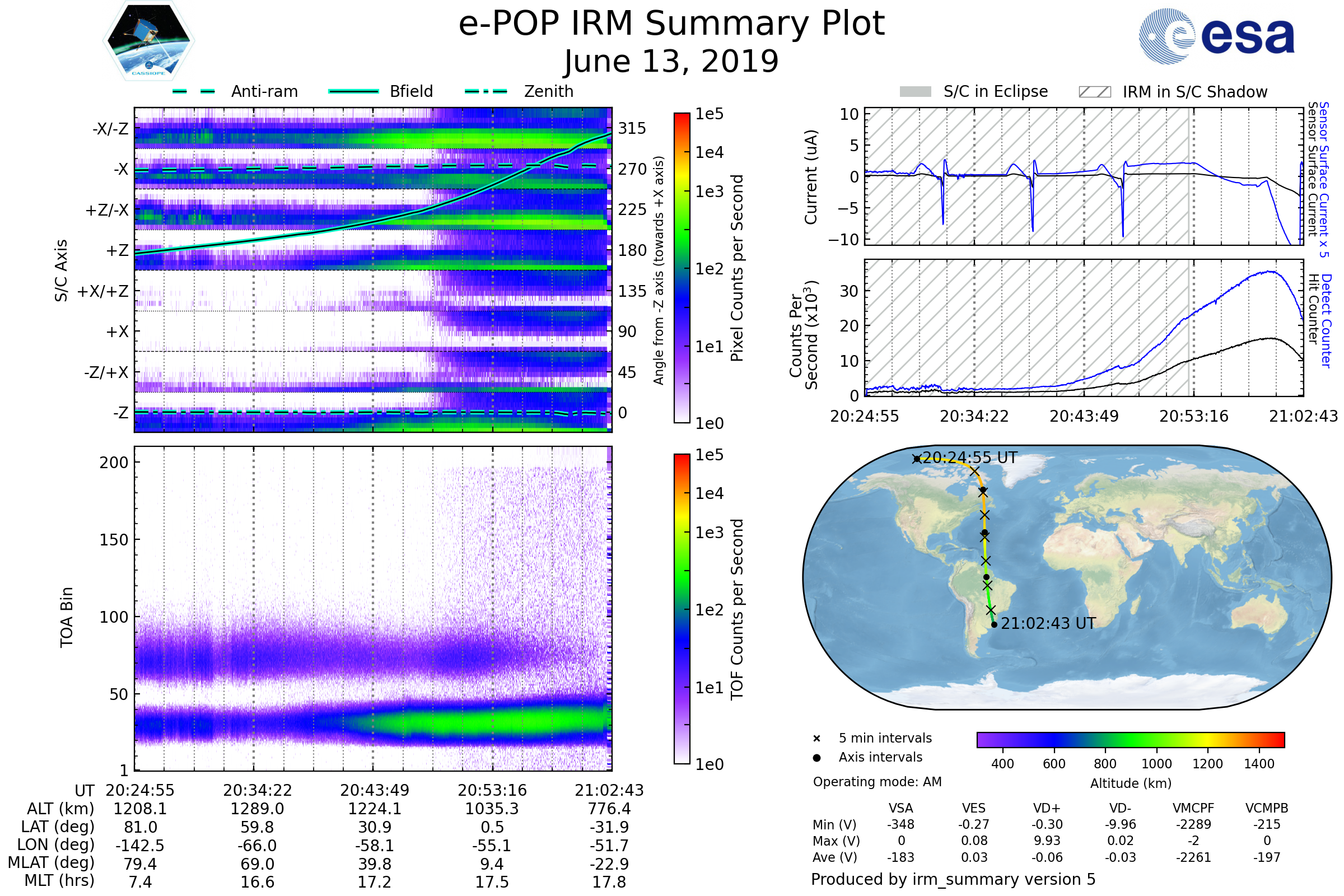Click the TOF Counts per Second colorbar
Image resolution: width=1344 pixels, height=896 pixels.
pos(682,609)
